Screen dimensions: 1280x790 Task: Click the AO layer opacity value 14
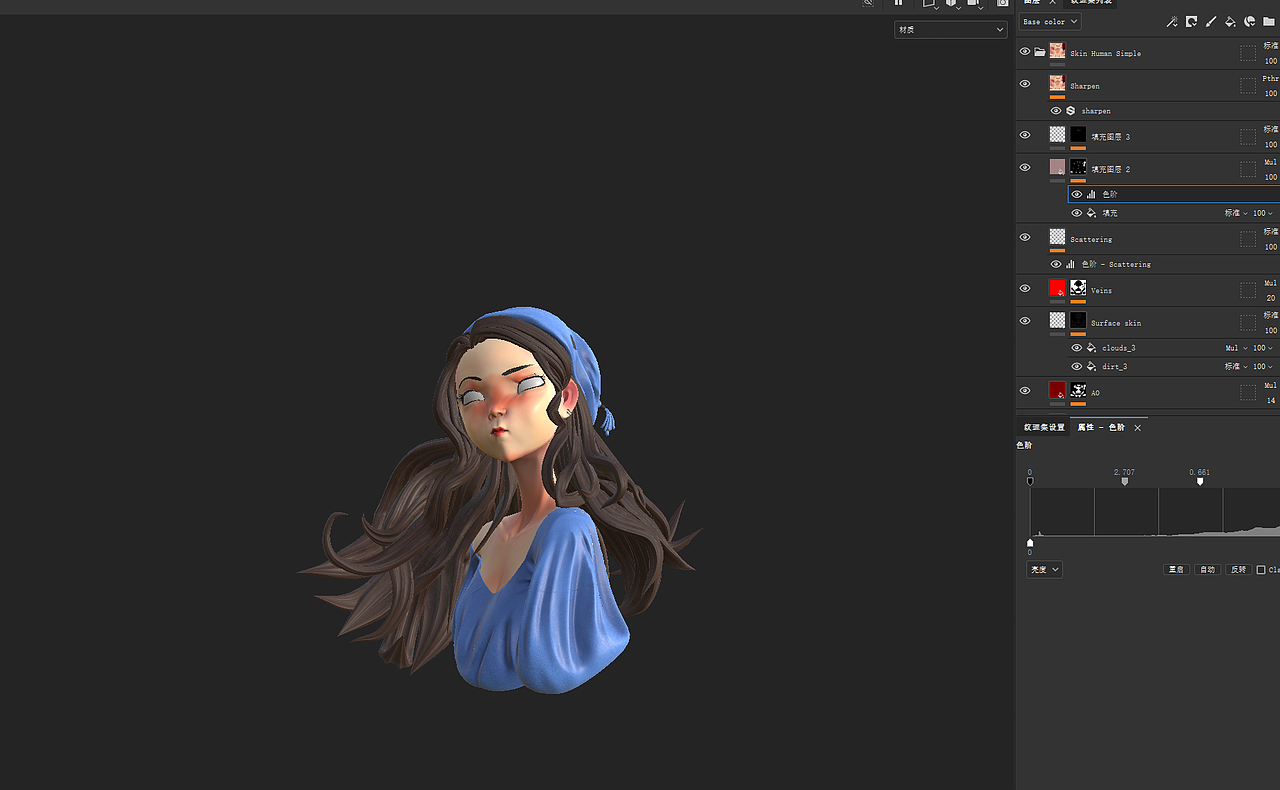pos(1271,400)
